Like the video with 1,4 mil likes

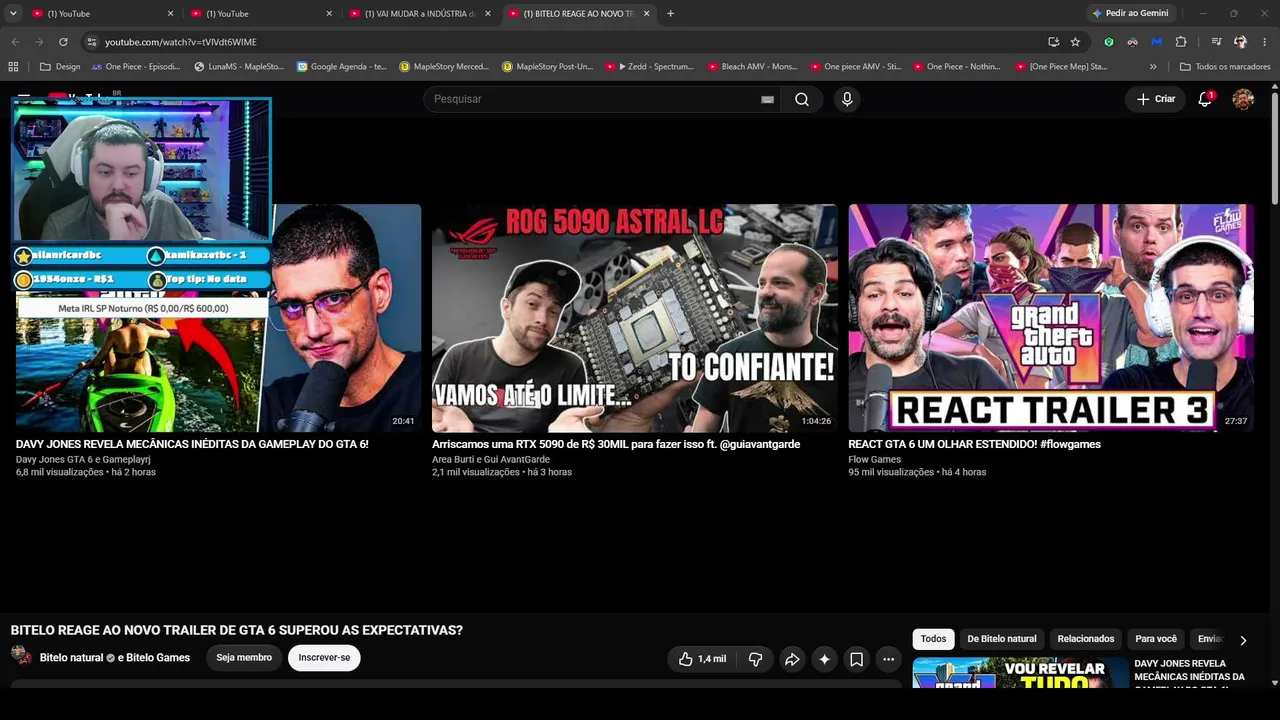(703, 659)
